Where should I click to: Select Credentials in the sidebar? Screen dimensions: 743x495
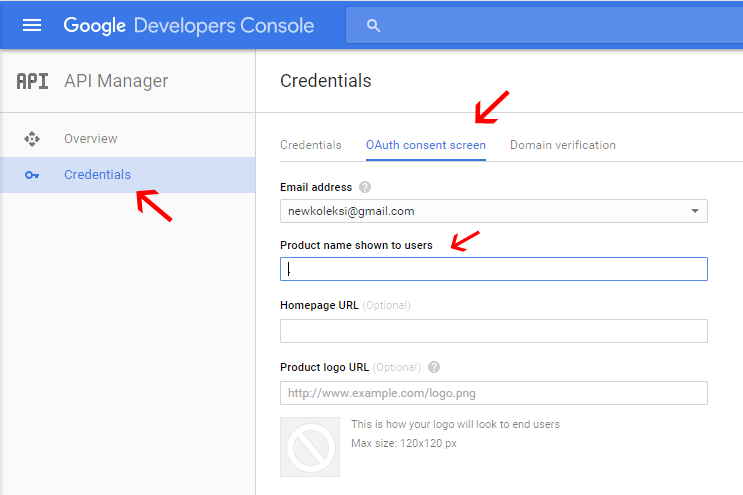[127, 175]
